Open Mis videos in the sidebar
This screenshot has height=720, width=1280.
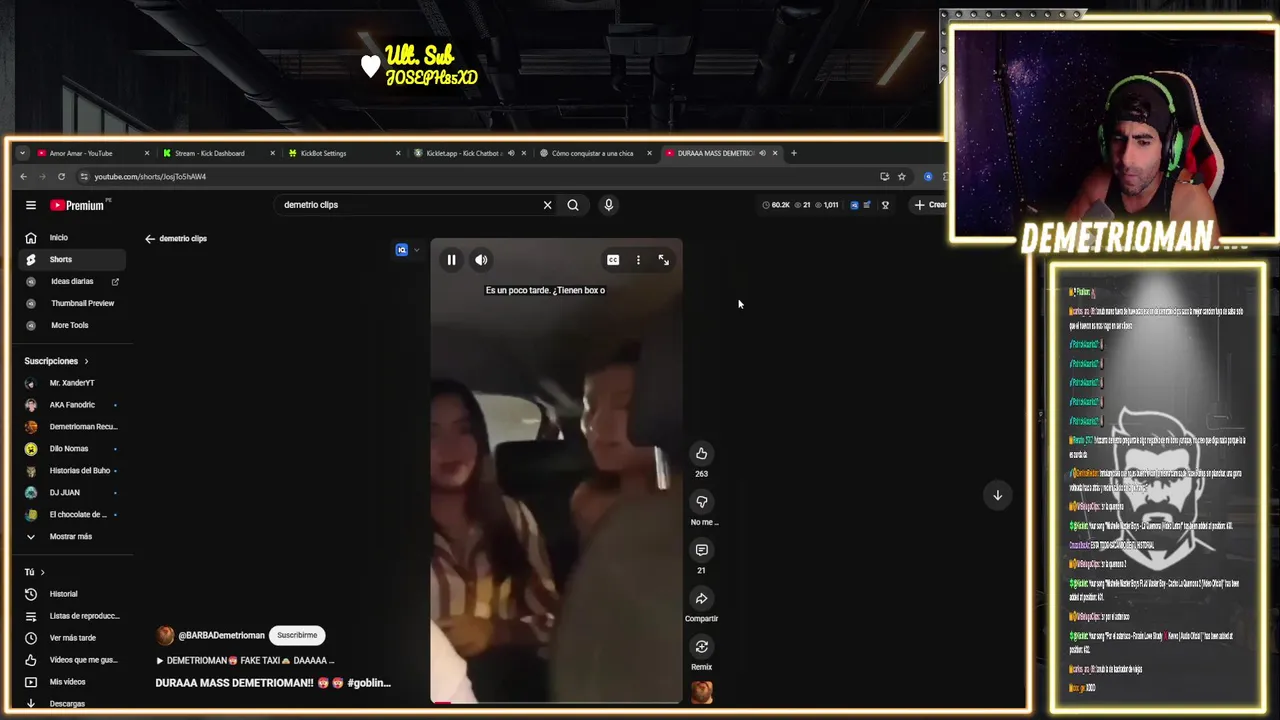pos(72,682)
